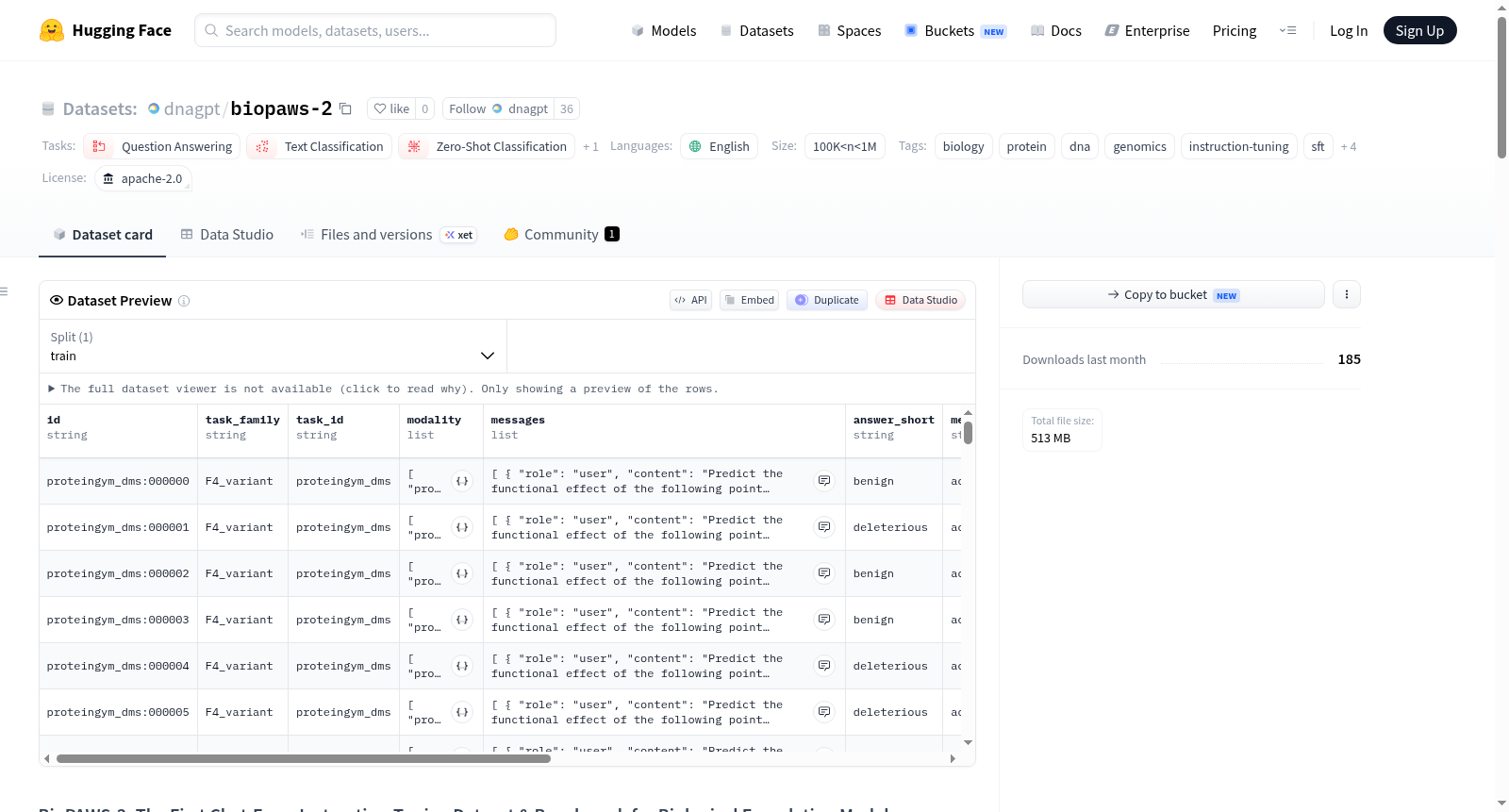
Task: Open the Split train dropdown
Action: pyautogui.click(x=273, y=346)
